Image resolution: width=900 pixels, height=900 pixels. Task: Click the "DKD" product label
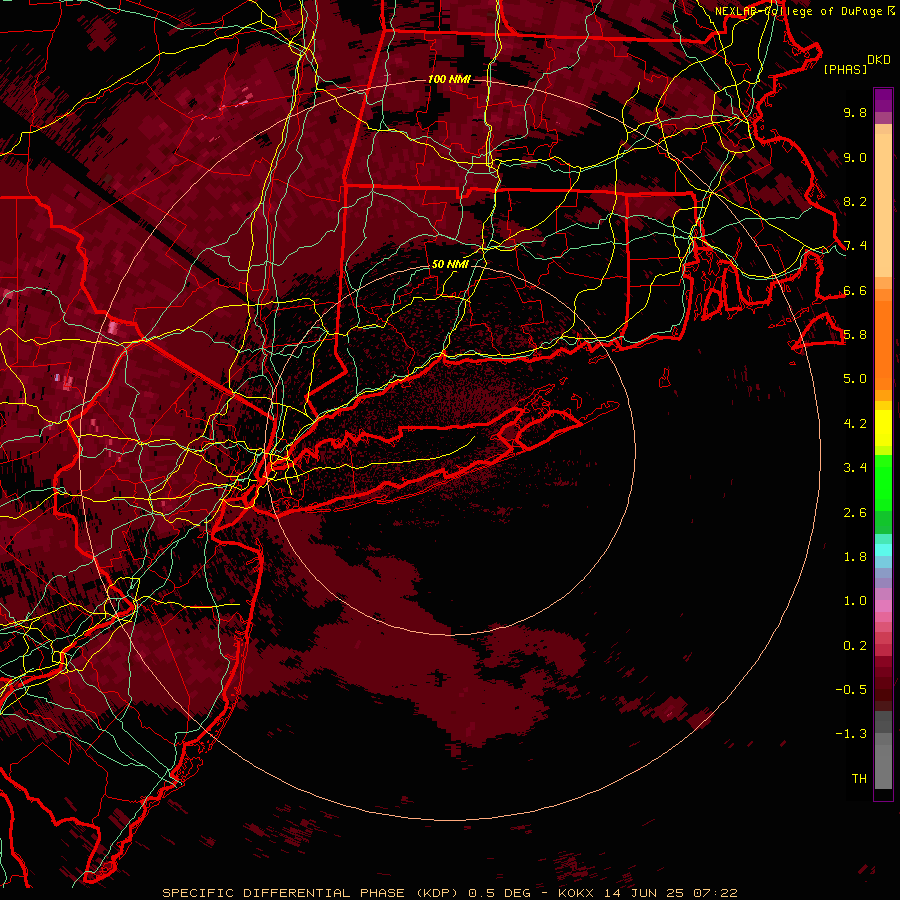(x=878, y=60)
